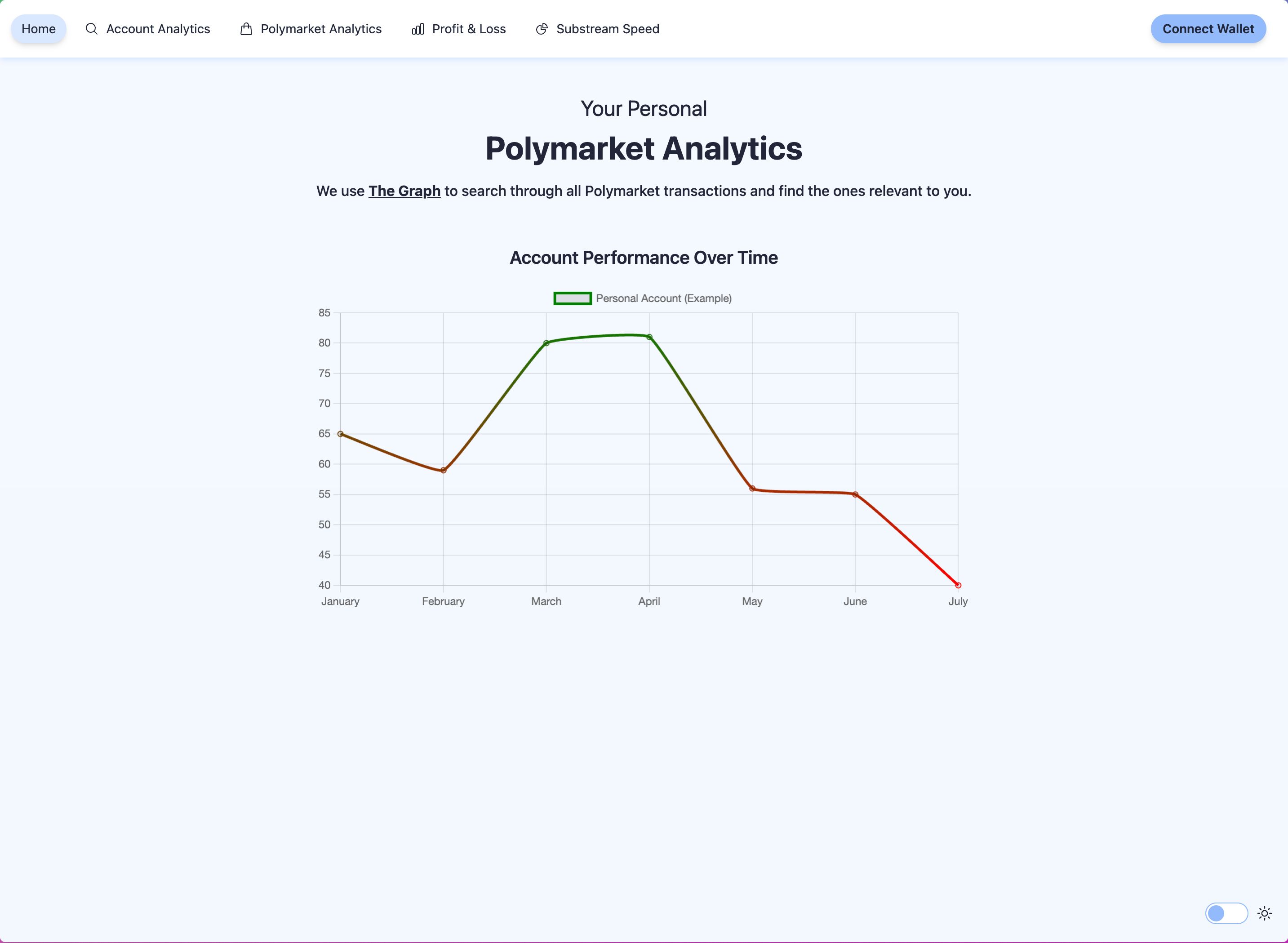Screen dimensions: 1288x943
Task: Open the Polymarket Analytics nav item
Action: (x=311, y=28)
